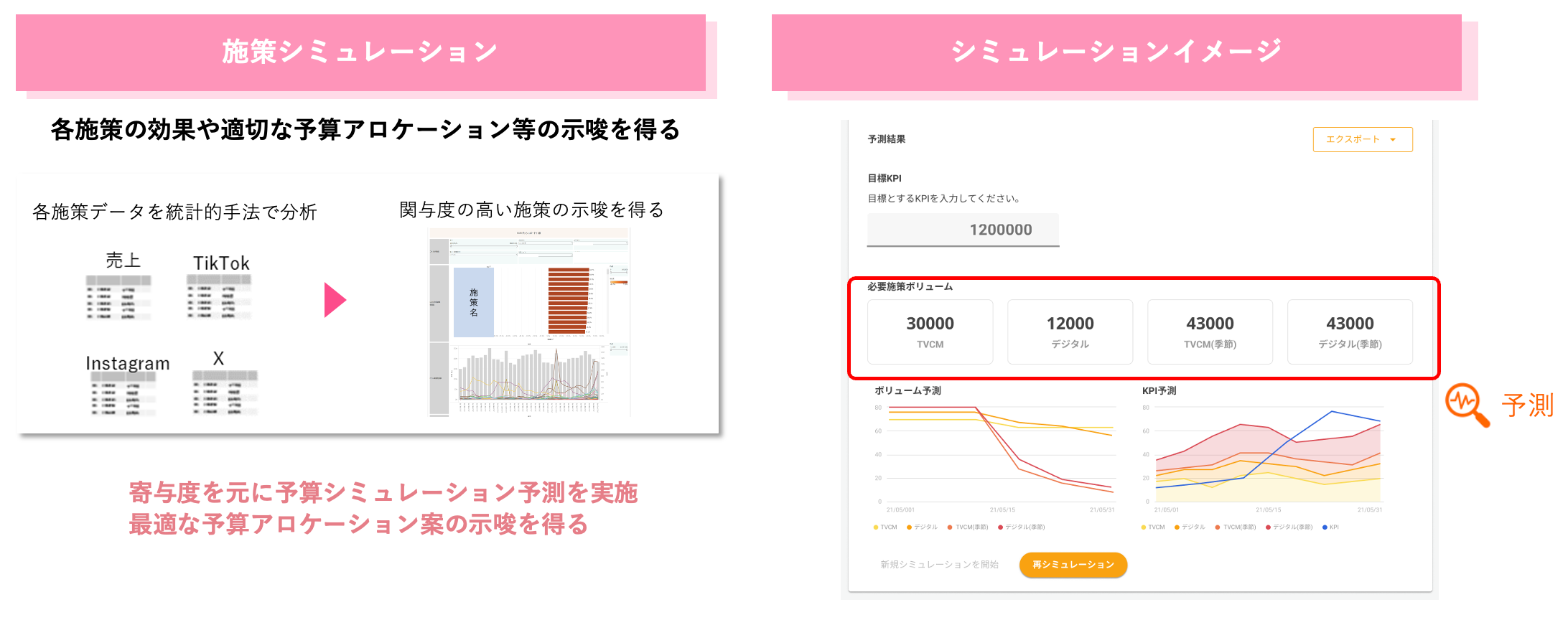Toggle デジタル(季節) legend in ボリューム予測 chart

(1022, 527)
